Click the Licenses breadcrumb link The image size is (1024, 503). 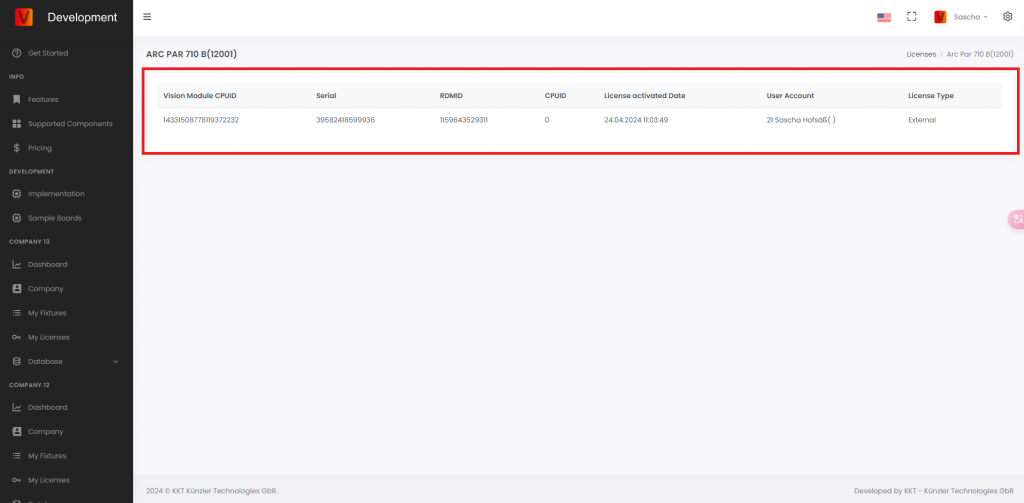(920, 54)
